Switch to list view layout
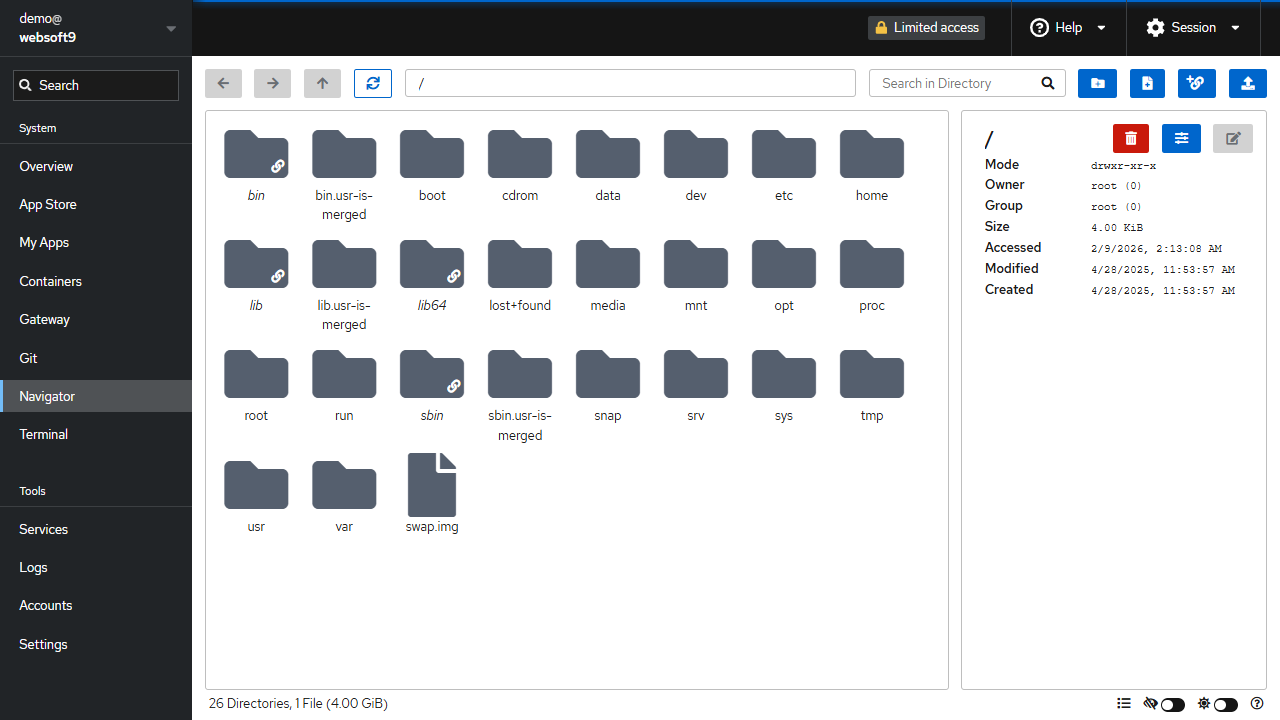This screenshot has width=1280, height=720. tap(1124, 704)
